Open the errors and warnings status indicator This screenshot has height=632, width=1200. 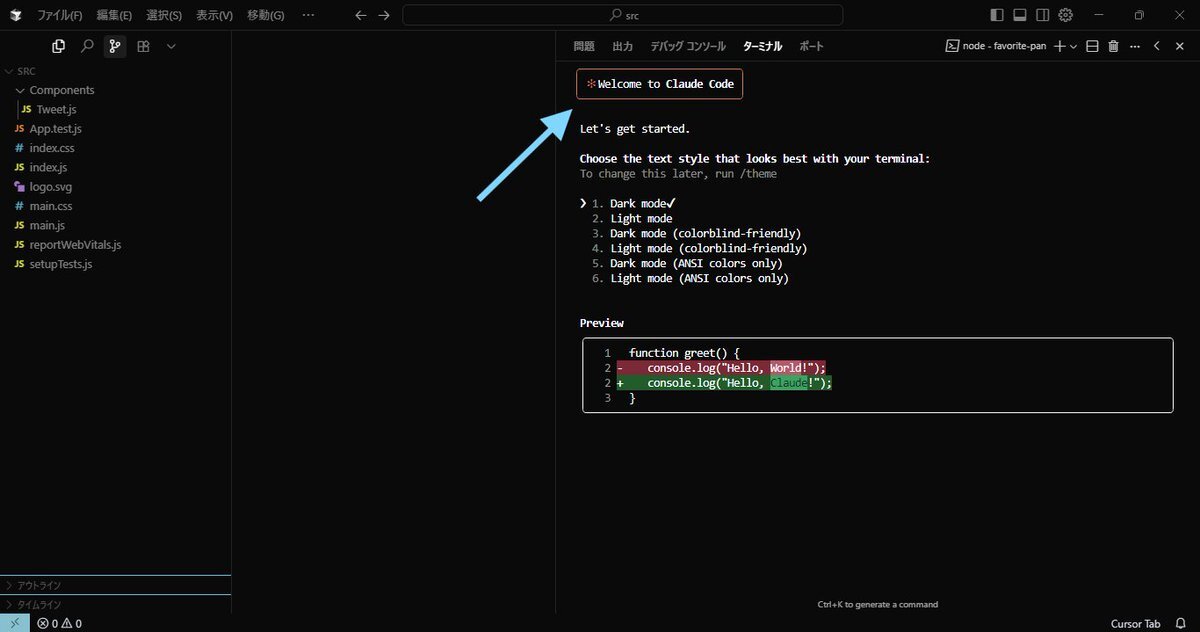[60, 623]
